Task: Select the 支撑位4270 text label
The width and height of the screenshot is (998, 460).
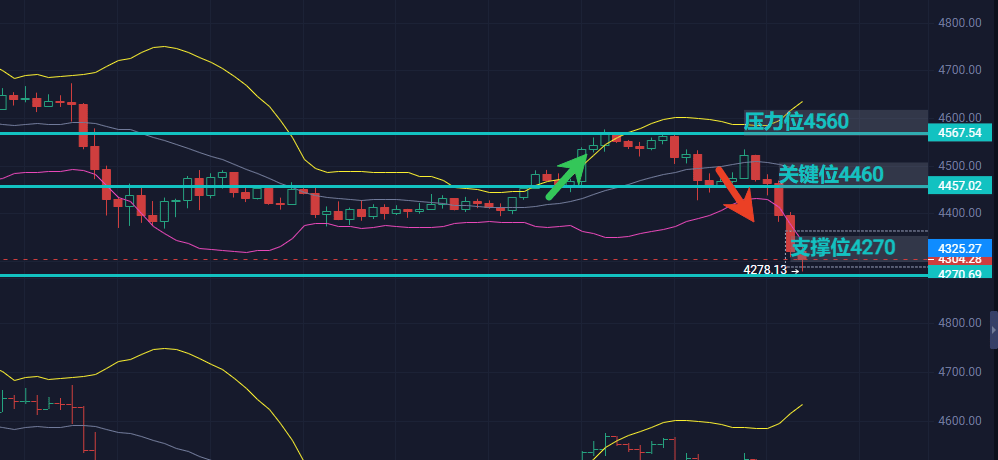Action: tap(843, 247)
